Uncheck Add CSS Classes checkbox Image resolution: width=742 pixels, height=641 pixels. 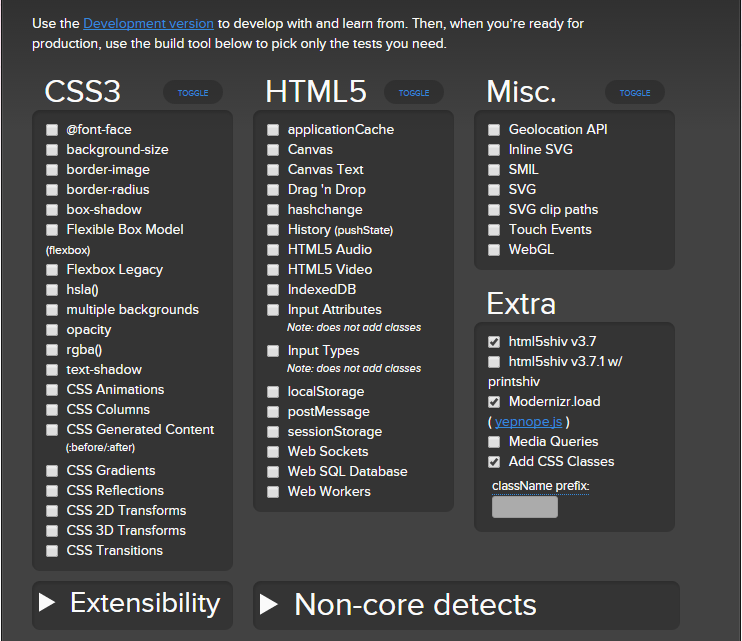pos(494,462)
